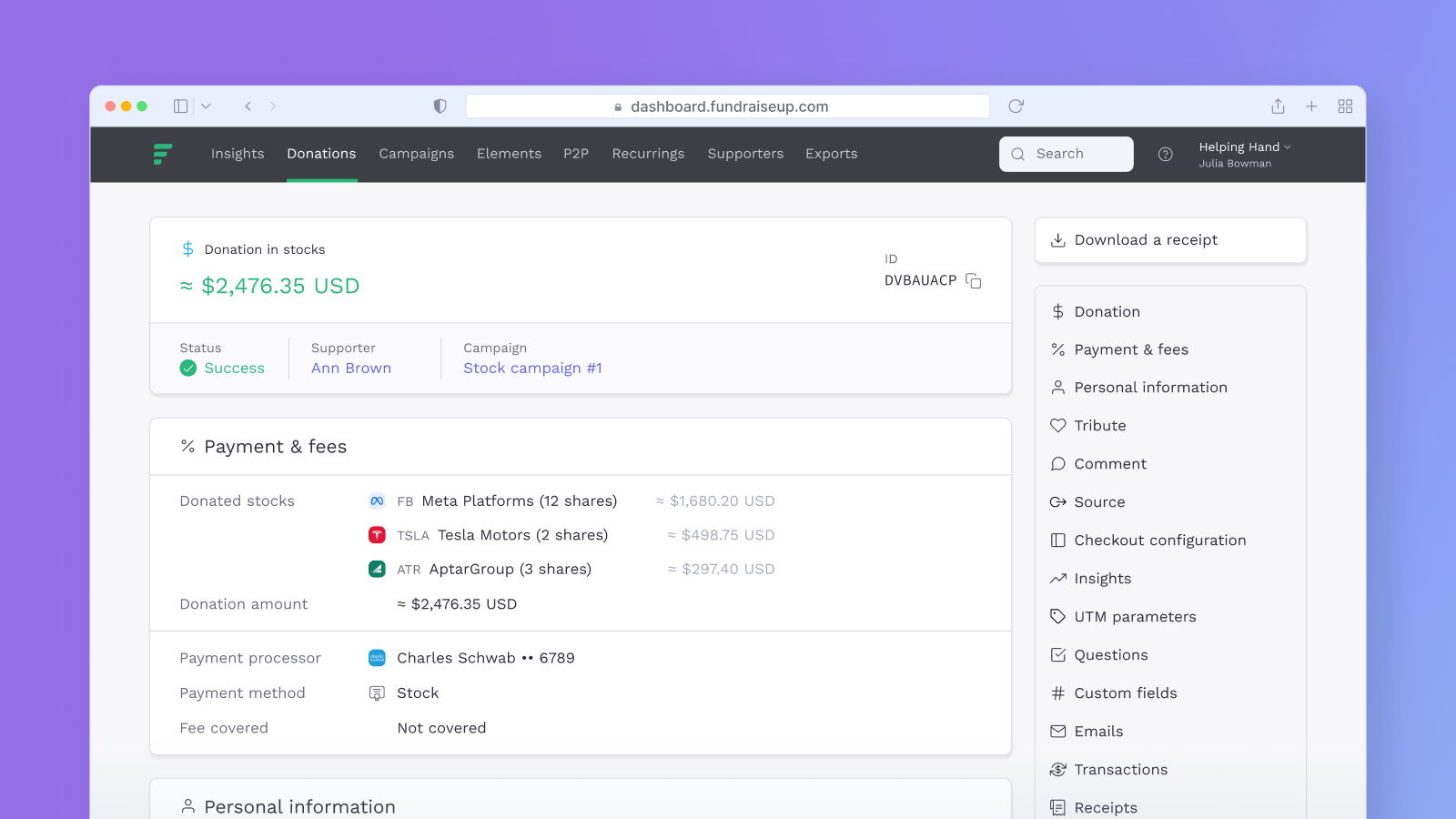Click the privacy shield icon

pyautogui.click(x=440, y=106)
